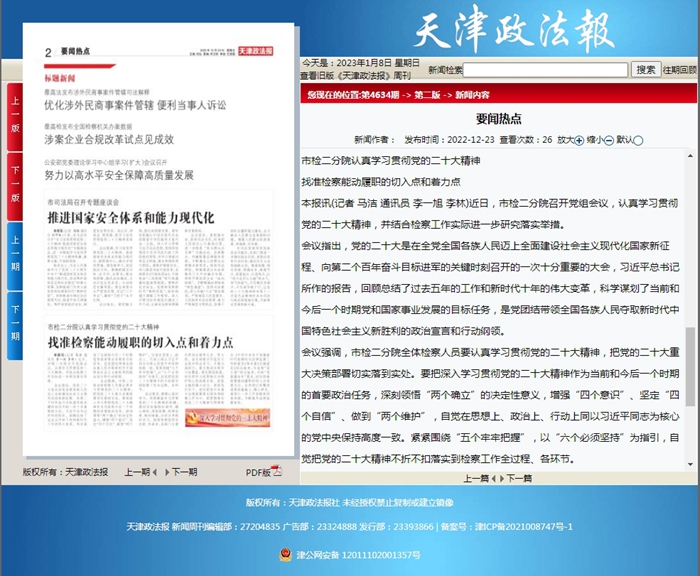700x576 pixels.
Task: Click 放大 text label
Action: tap(566, 140)
